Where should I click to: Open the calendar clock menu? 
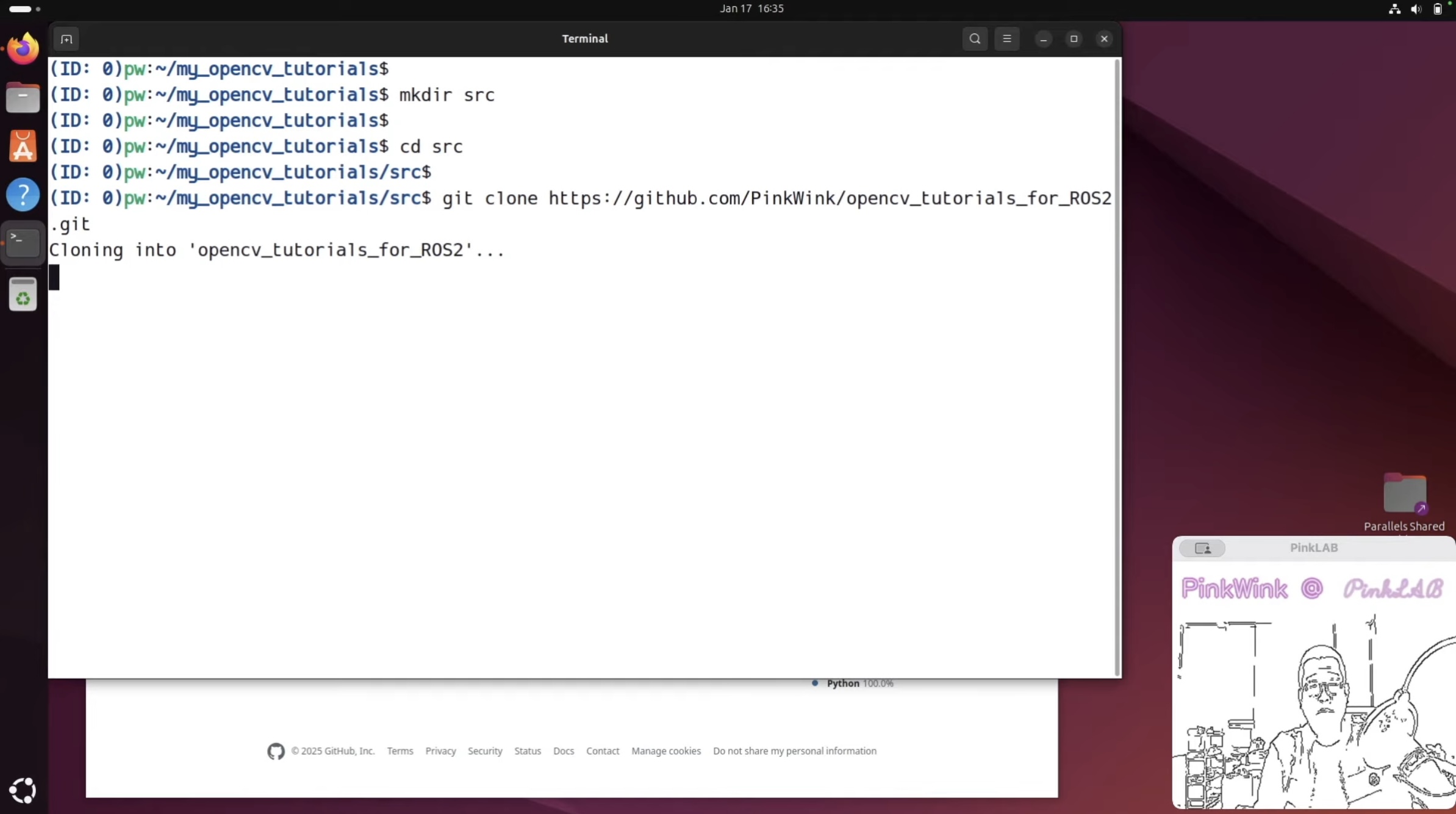point(751,9)
